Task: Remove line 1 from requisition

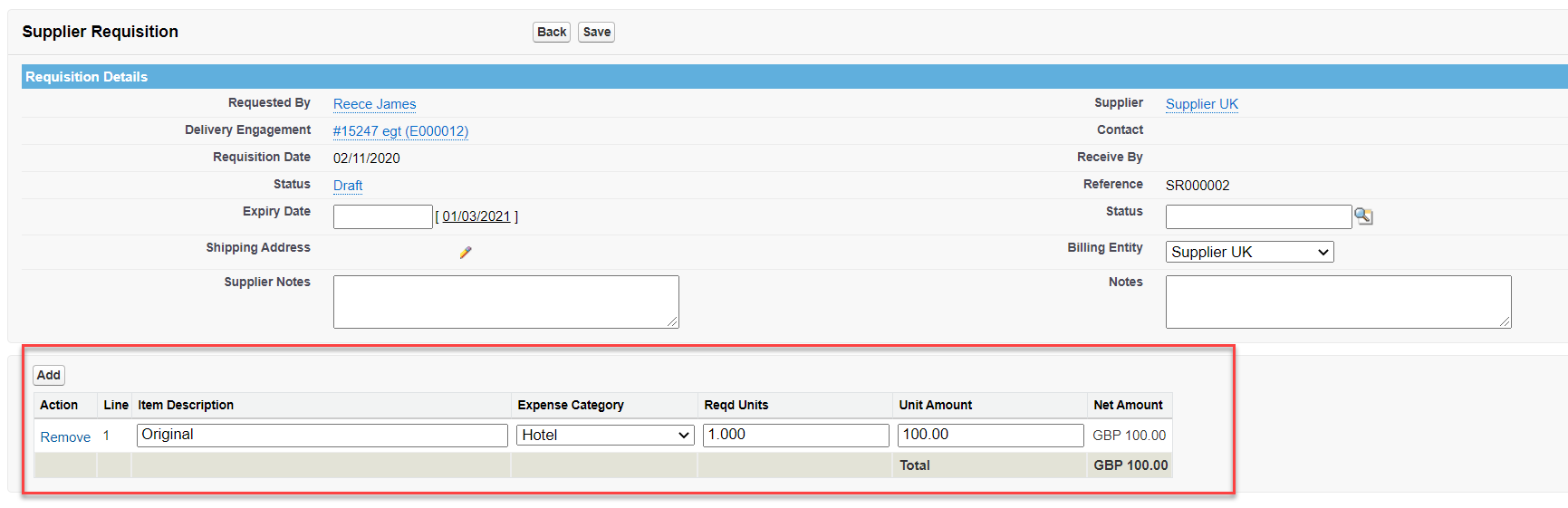Action: (x=65, y=436)
